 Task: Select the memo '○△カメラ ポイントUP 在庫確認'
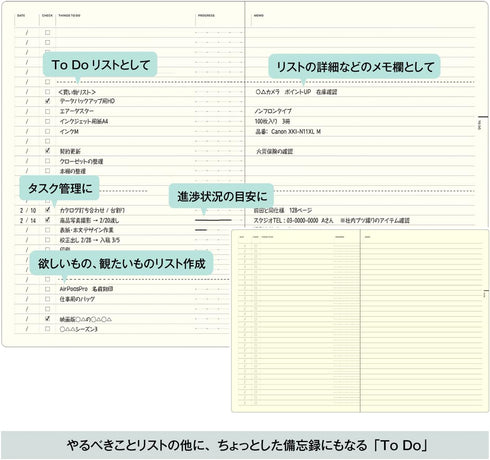click(296, 92)
